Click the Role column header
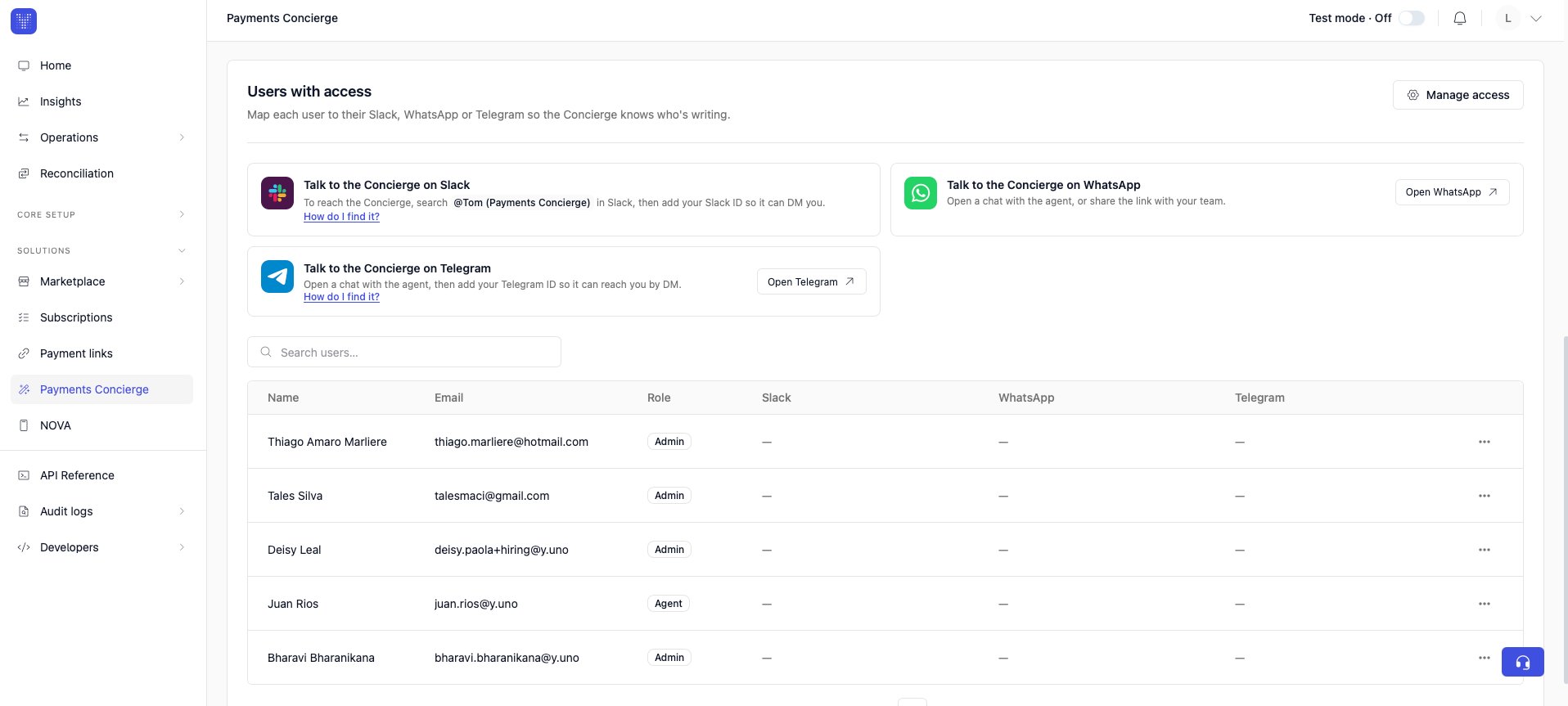This screenshot has height=706, width=1568. point(659,398)
